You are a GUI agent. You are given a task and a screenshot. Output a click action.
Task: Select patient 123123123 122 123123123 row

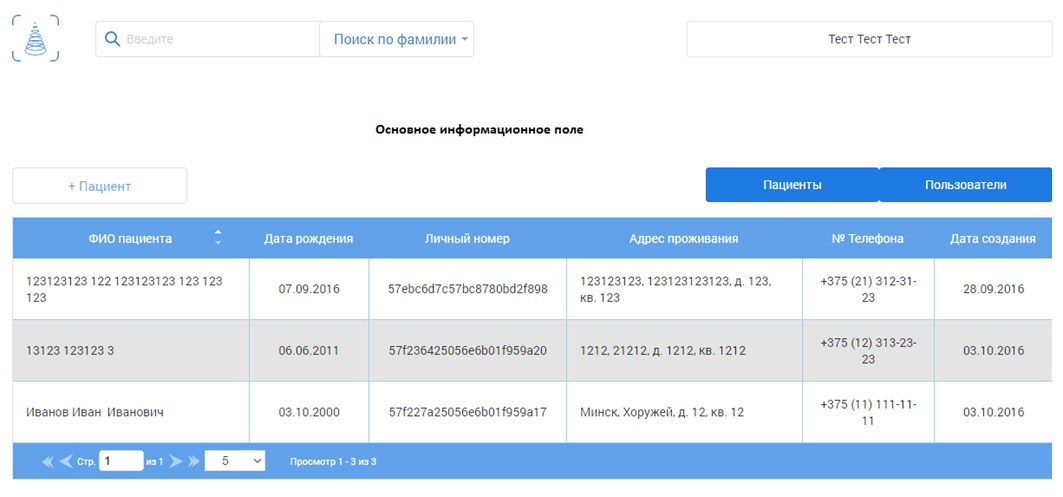click(x=532, y=289)
